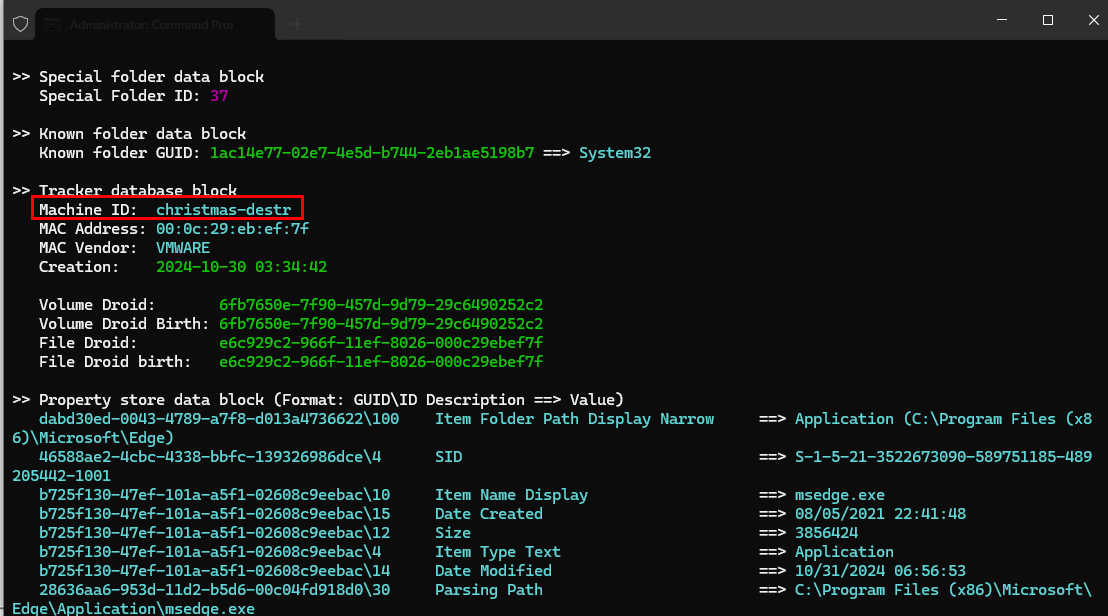Click the administrator shield icon in title bar
The width and height of the screenshot is (1108, 616).
click(x=20, y=23)
